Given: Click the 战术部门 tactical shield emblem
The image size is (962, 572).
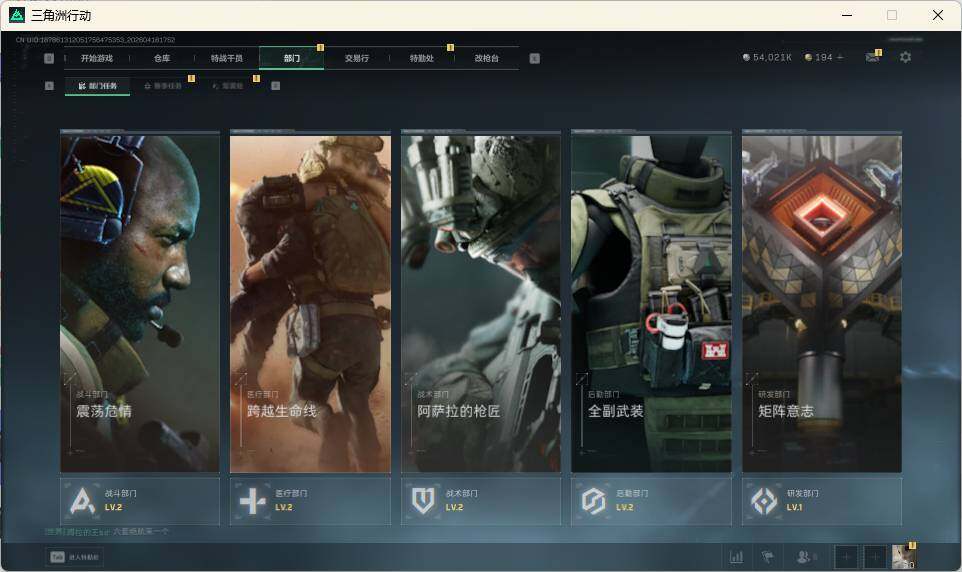Looking at the screenshot, I should (x=424, y=501).
